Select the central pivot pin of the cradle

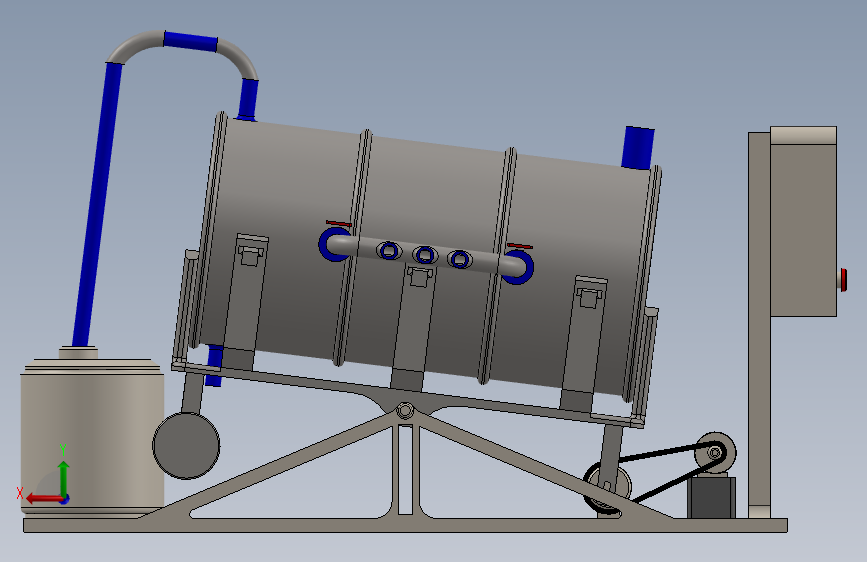click(405, 411)
